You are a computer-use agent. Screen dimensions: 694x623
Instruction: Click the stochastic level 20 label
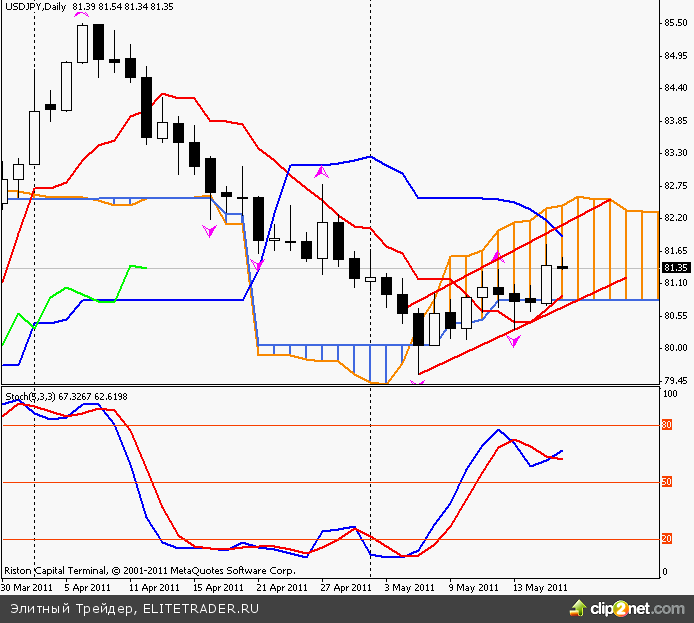pos(667,539)
